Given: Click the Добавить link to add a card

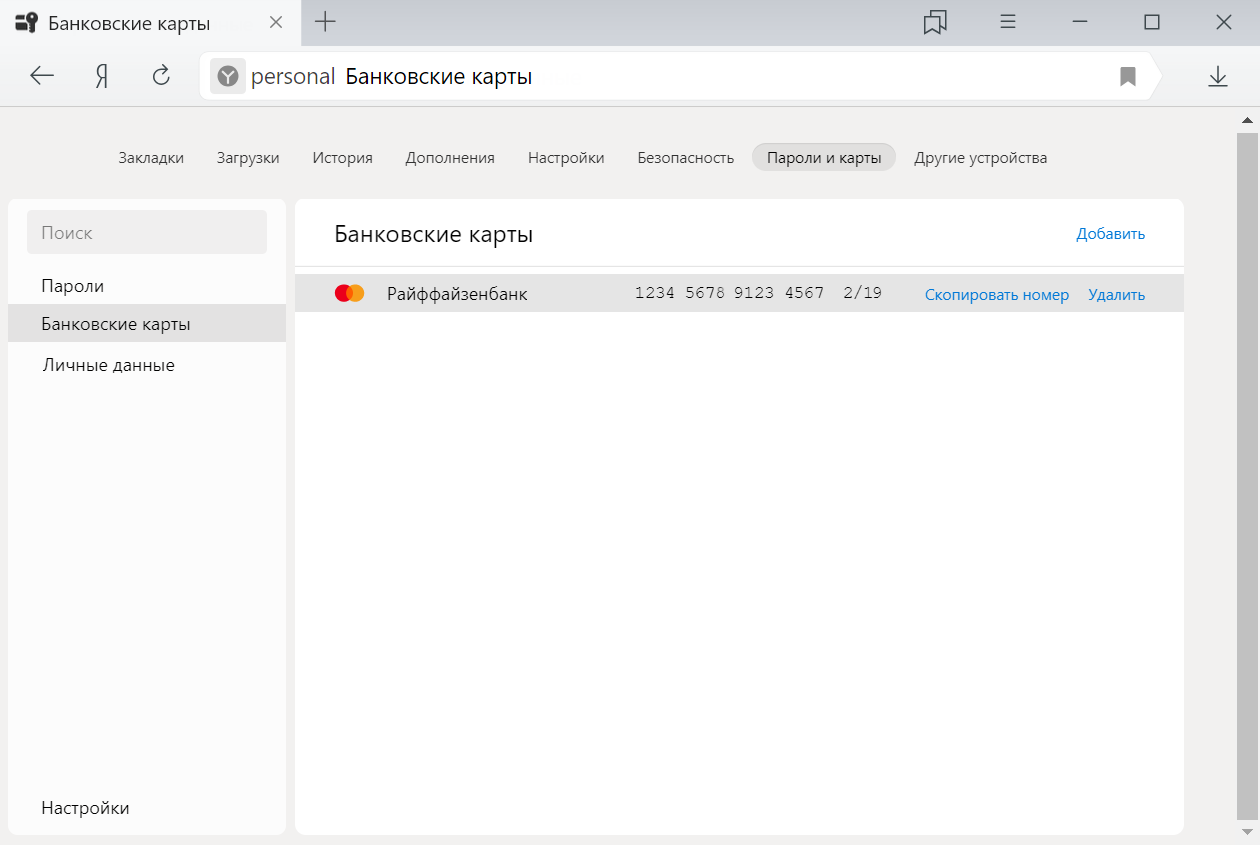Looking at the screenshot, I should (x=1111, y=233).
